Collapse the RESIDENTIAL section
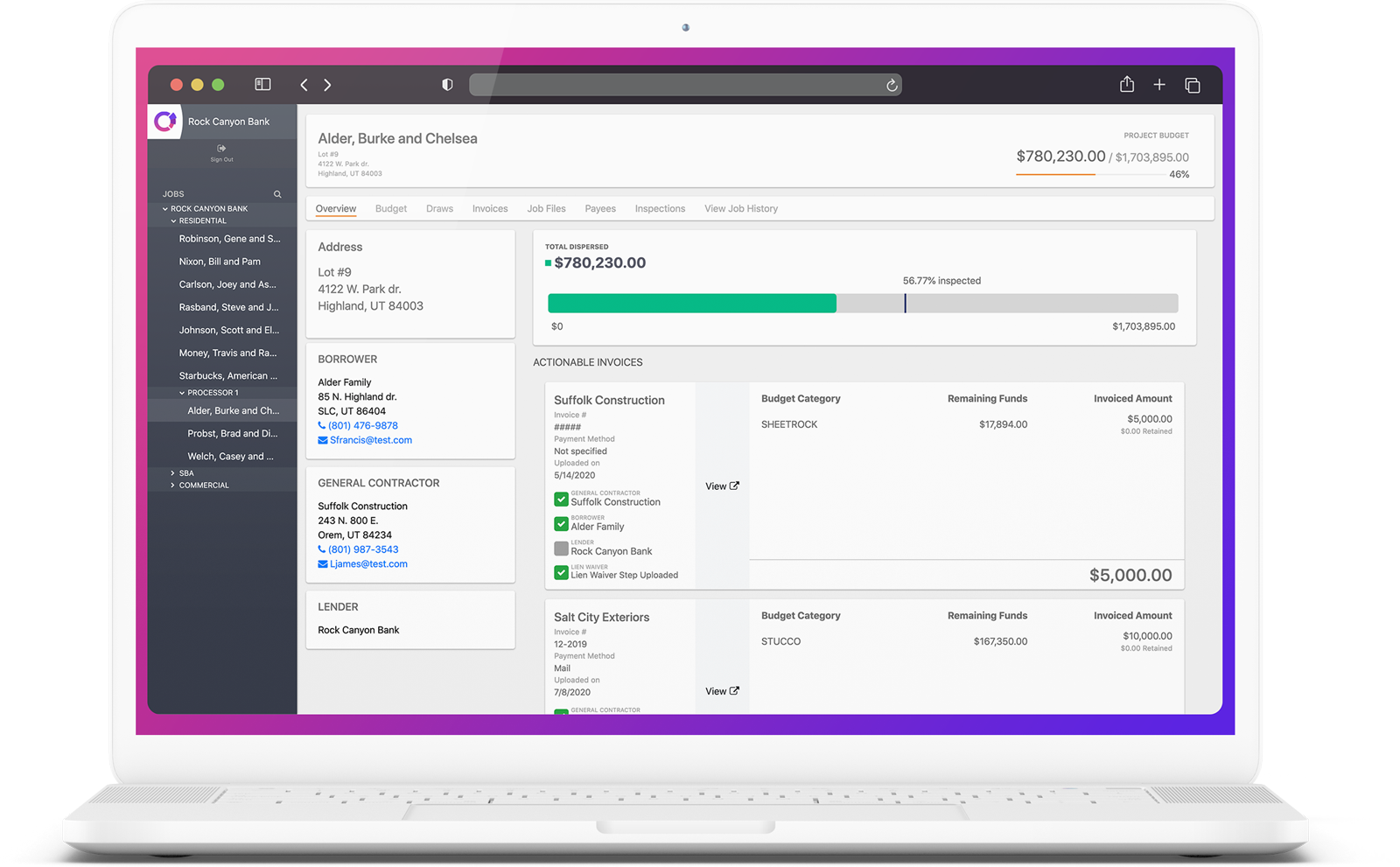This screenshot has height=867, width=1400. tap(173, 221)
